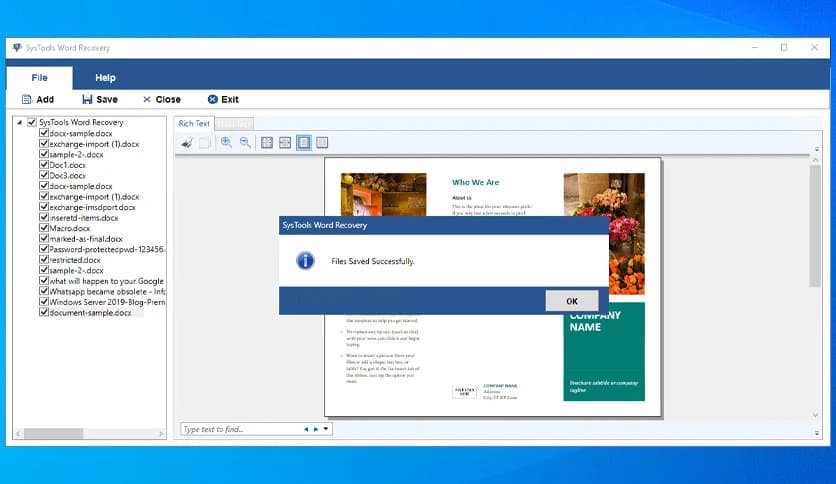
Task: Click the Close toolbar button
Action: [161, 100]
